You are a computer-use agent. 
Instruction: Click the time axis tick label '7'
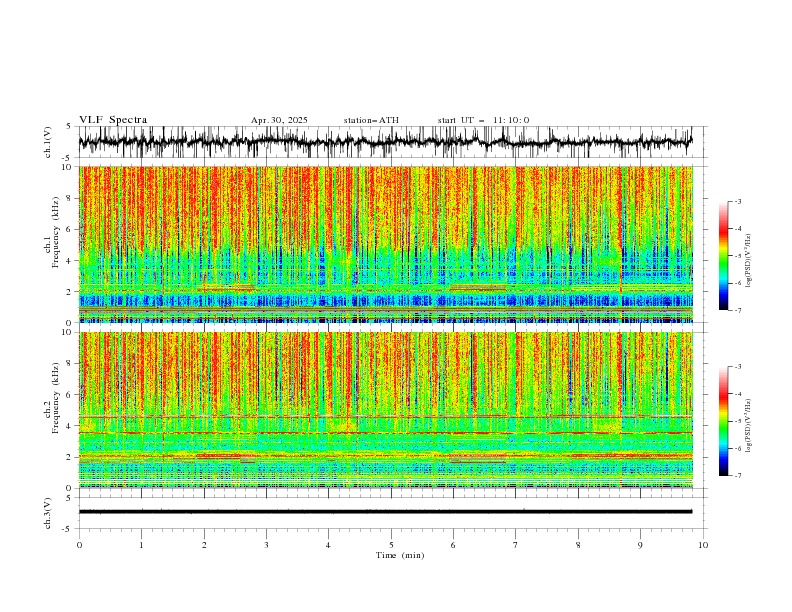coord(516,545)
